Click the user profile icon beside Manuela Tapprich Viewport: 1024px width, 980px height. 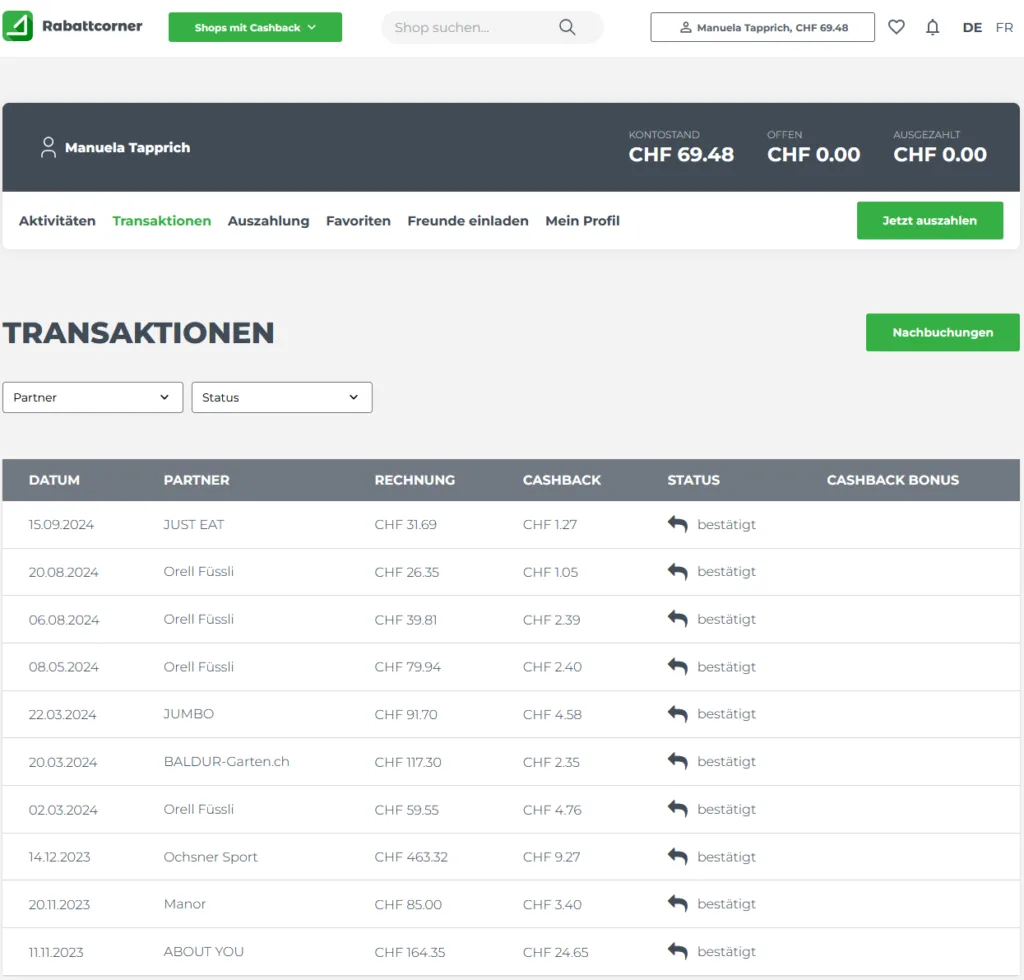point(48,148)
